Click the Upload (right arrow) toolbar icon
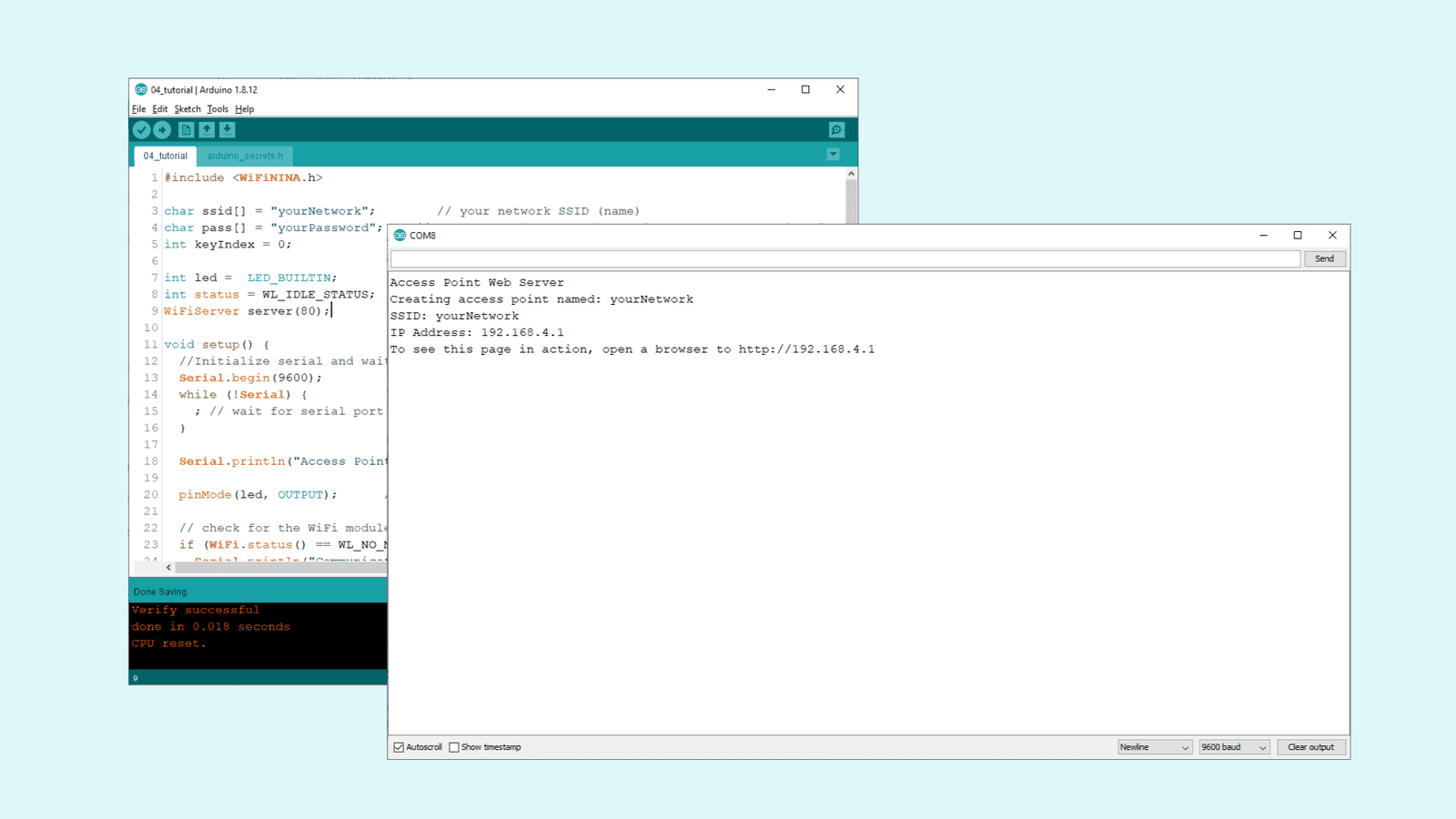This screenshot has height=819, width=1456. pos(163,129)
